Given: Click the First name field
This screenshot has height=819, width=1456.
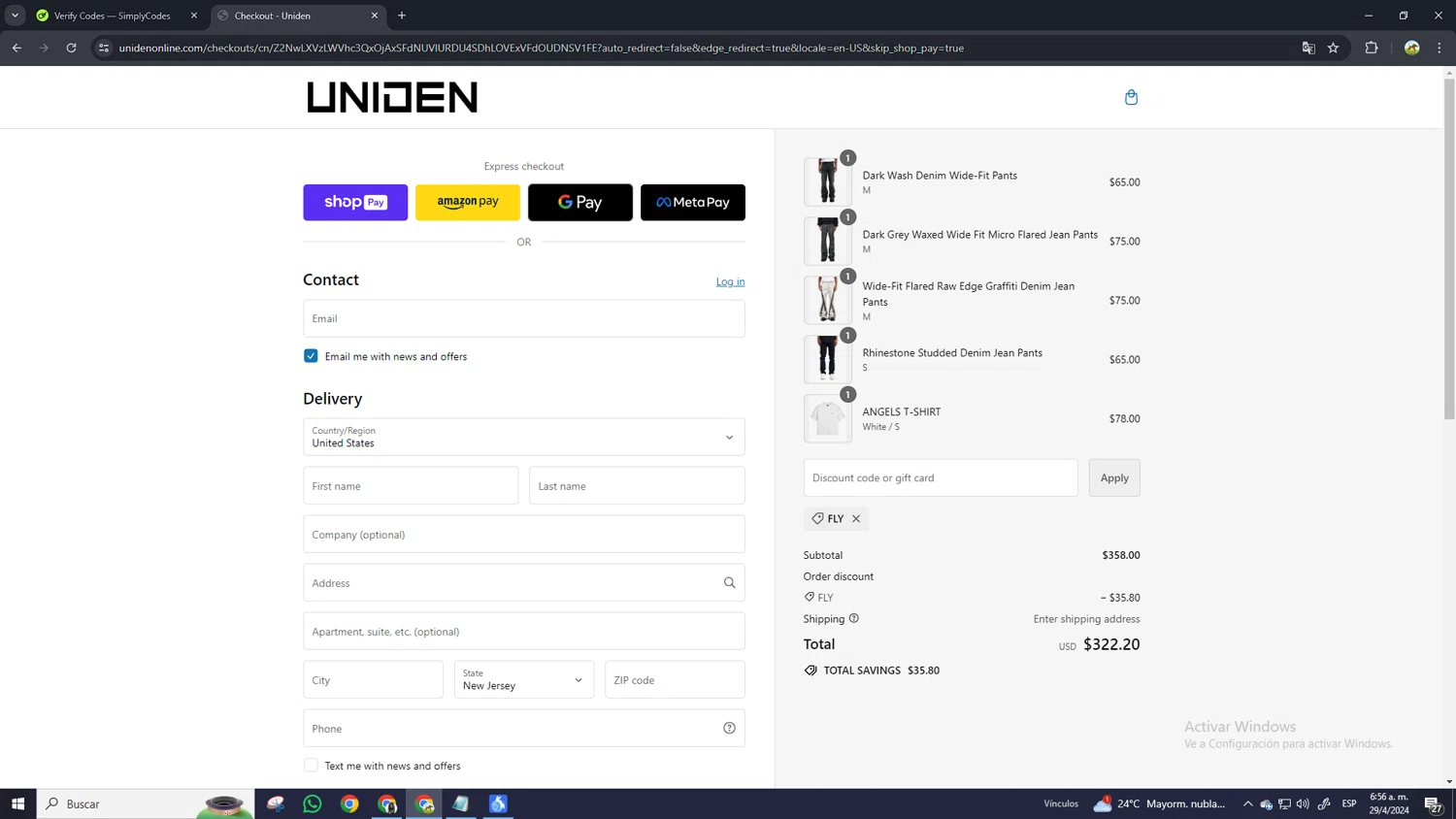Looking at the screenshot, I should tap(411, 486).
